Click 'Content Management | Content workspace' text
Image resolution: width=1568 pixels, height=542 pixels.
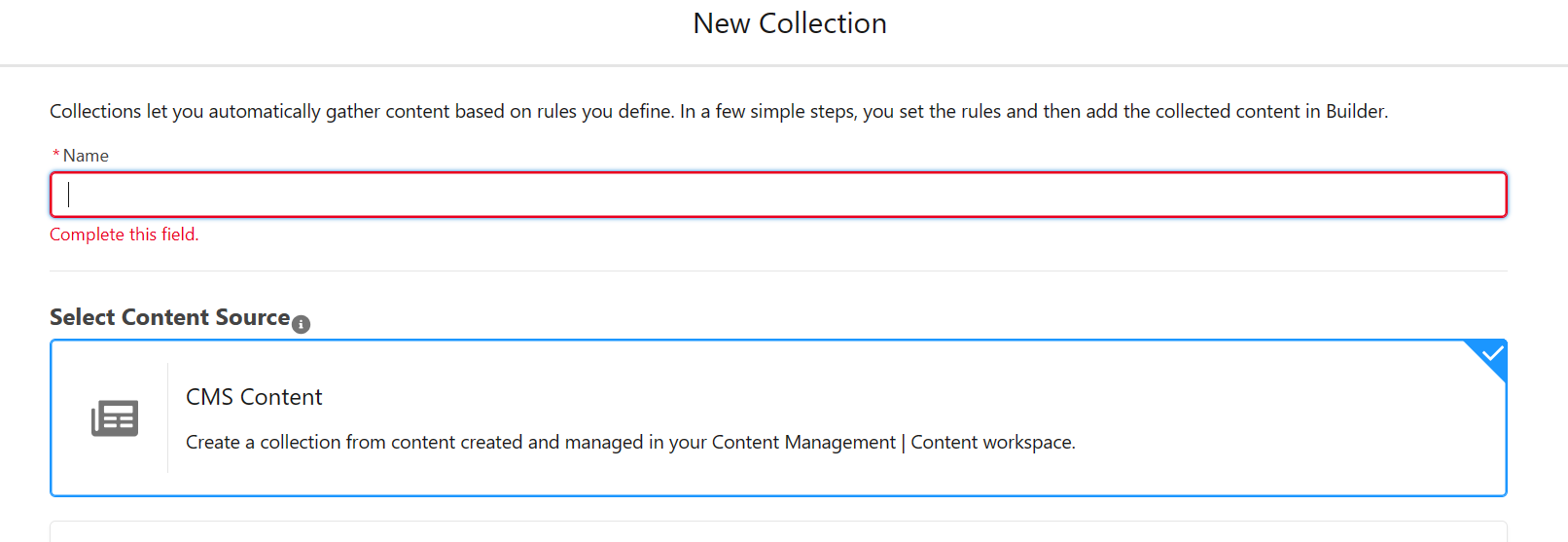pyautogui.click(x=893, y=443)
